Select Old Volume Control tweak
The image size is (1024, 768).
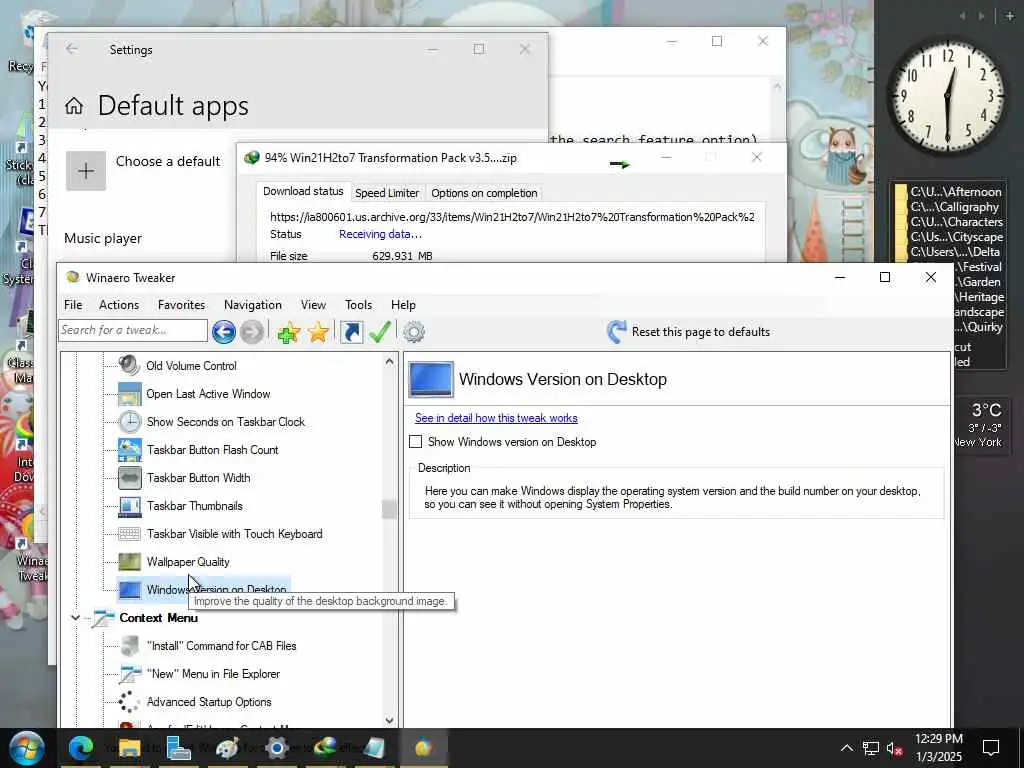[191, 366]
